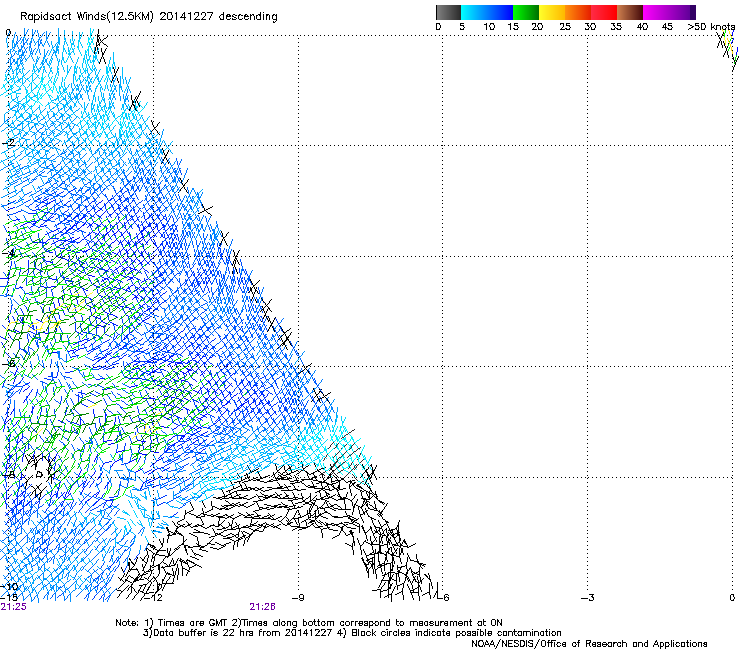Click the latitude label '-10' on left axis

[9, 587]
